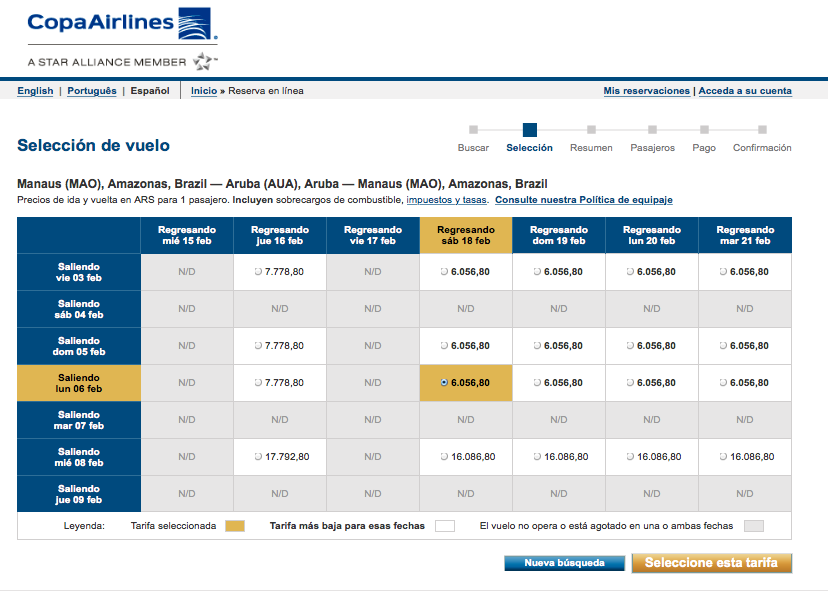Select 7.778,80 fare leaving dom 05, returning jue 16
The height and width of the screenshot is (598, 828).
(x=258, y=346)
